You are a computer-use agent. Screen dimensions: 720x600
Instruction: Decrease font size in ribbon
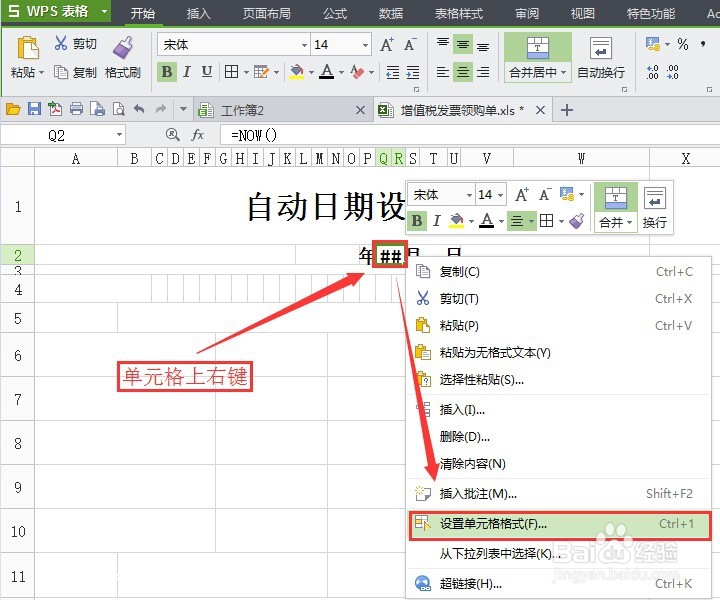point(410,45)
